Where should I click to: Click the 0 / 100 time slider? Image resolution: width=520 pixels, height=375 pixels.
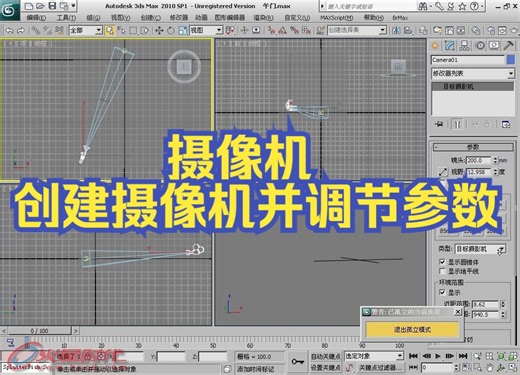[39, 331]
